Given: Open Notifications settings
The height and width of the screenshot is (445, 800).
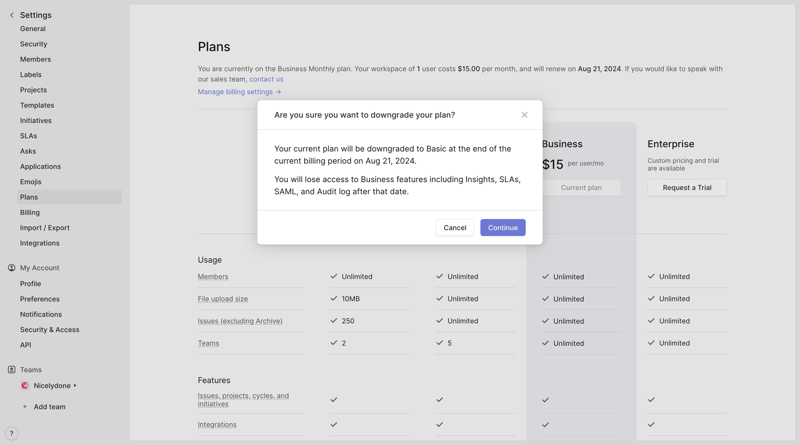Looking at the screenshot, I should [41, 314].
